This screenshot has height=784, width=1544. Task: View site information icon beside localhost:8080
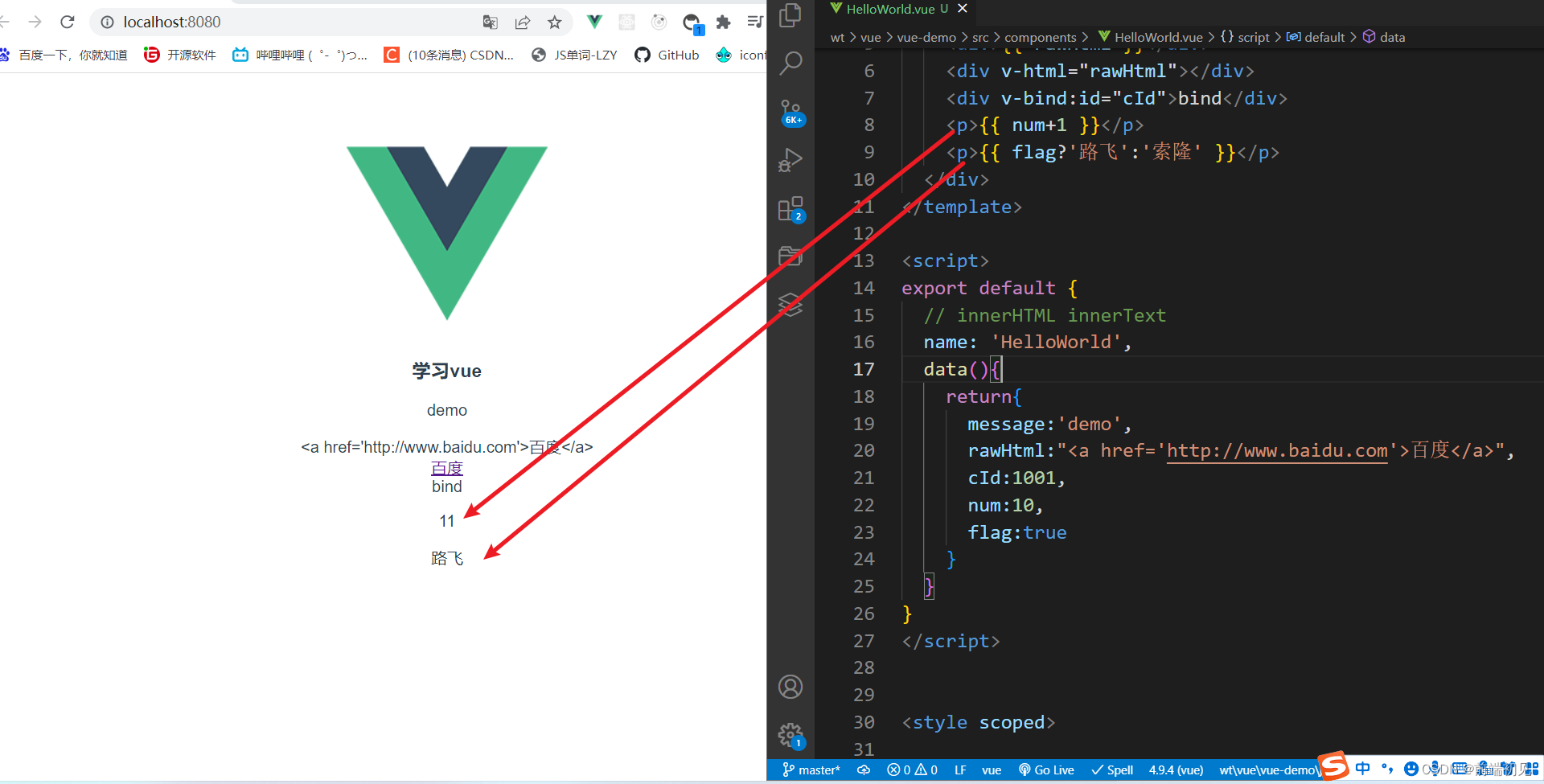click(107, 23)
